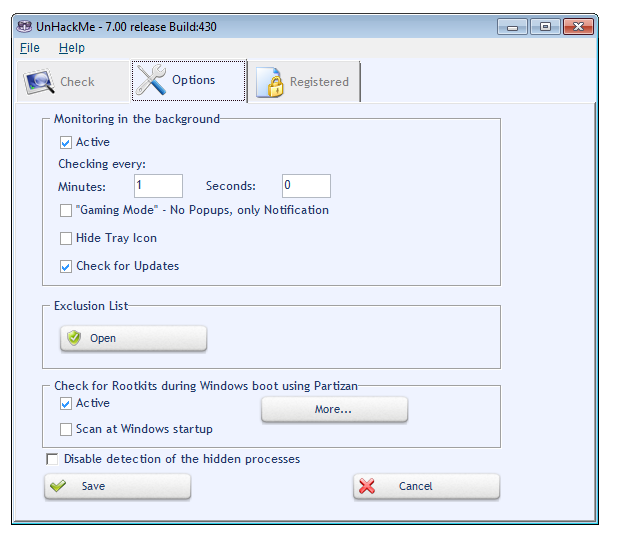618x542 pixels.
Task: Save the options
Action: tap(117, 486)
